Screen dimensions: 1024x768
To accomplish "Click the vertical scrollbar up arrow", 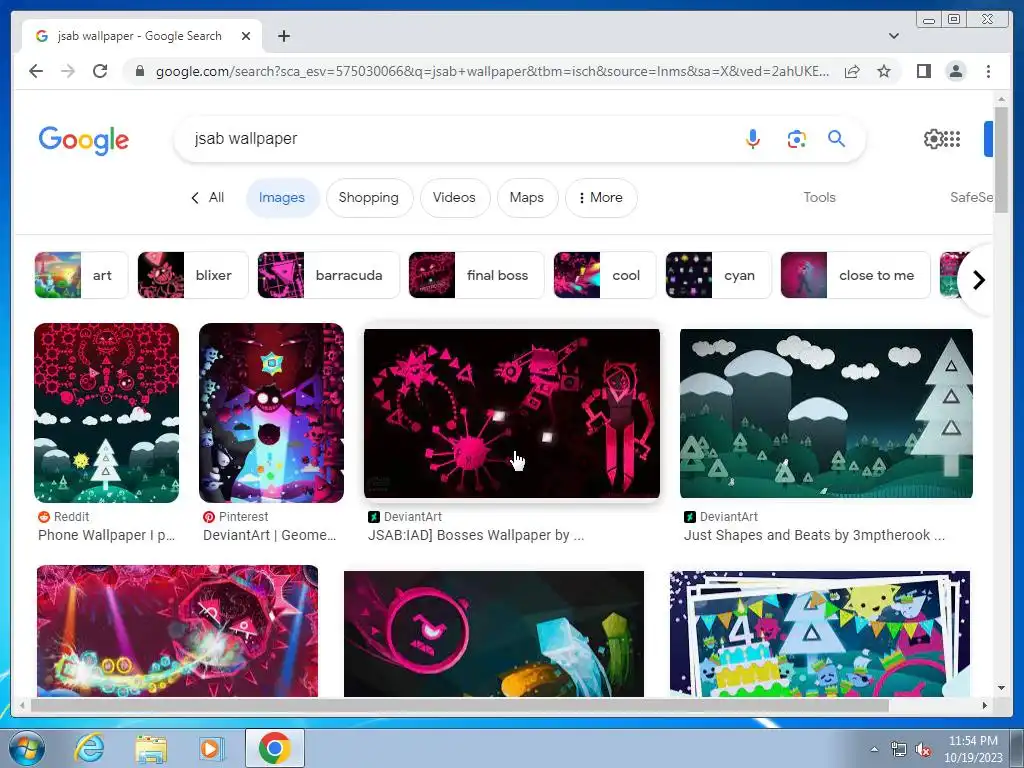I will (1001, 99).
